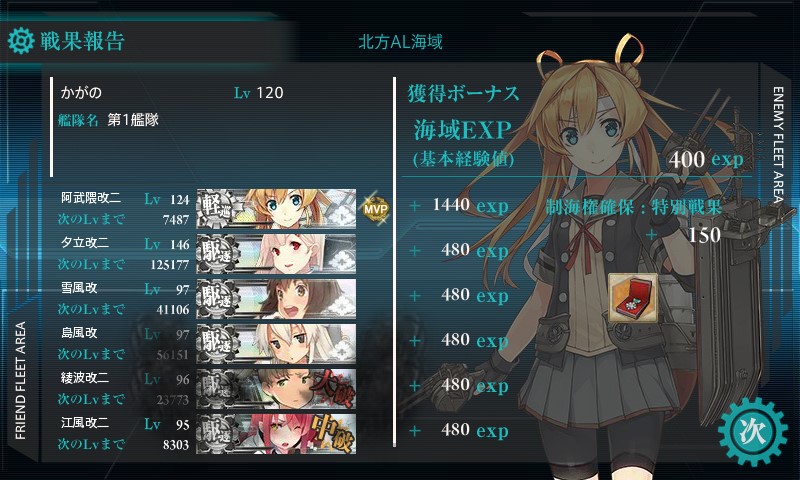The image size is (800, 480).
Task: Click the gold MVP badge
Action: click(376, 208)
